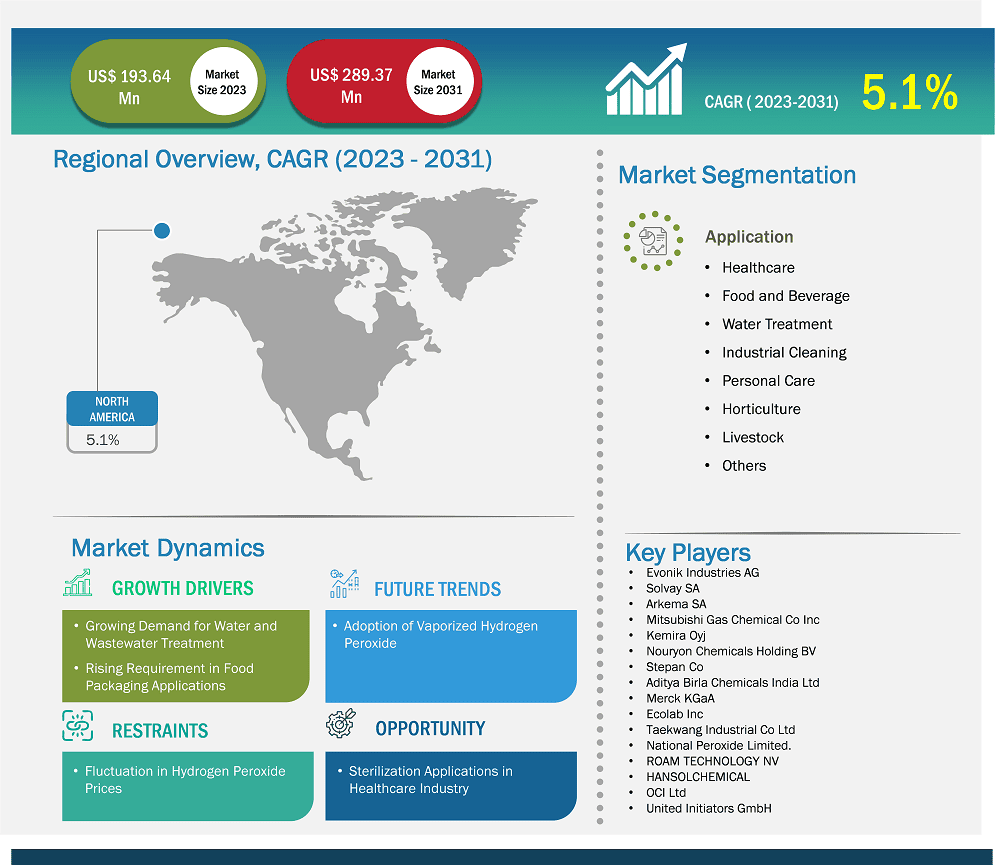Screen dimensions: 1000x865
Task: Click United Initiators GmbH entry
Action: (708, 808)
